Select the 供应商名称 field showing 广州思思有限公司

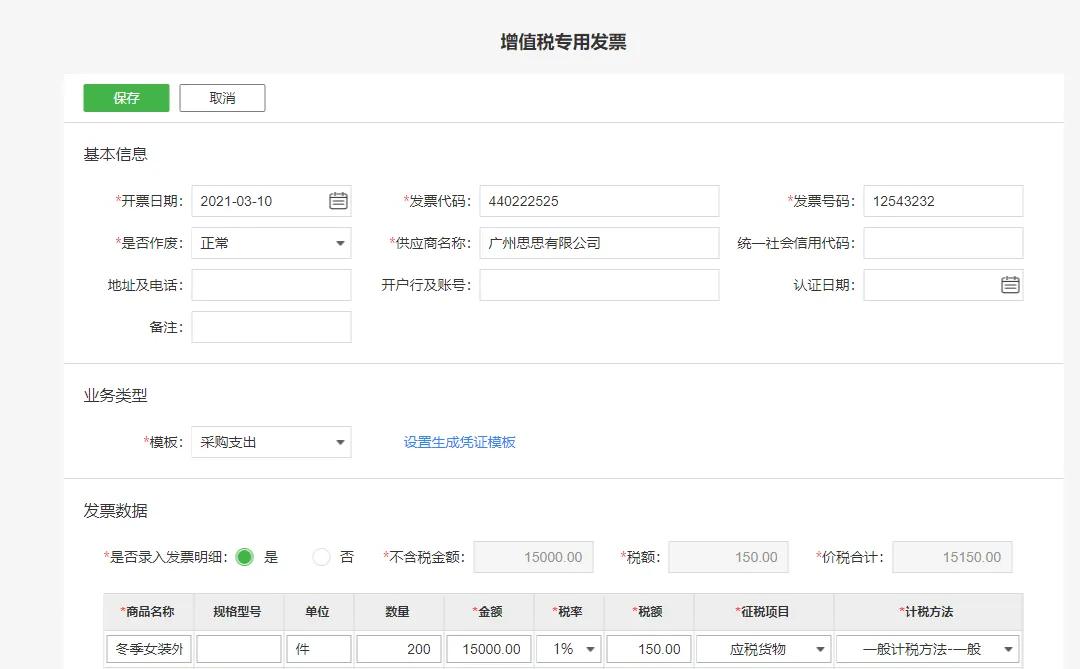pyautogui.click(x=598, y=242)
